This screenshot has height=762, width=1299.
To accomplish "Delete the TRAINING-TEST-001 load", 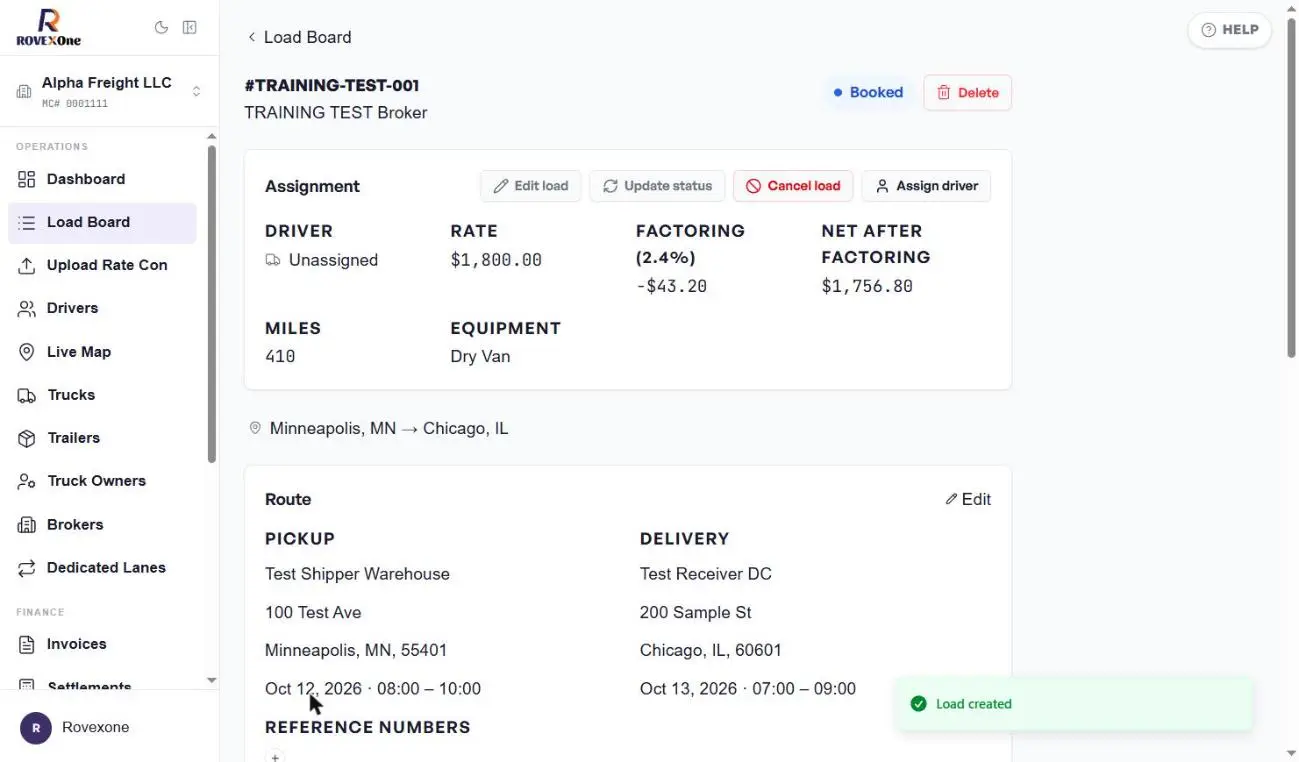I will (x=967, y=92).
